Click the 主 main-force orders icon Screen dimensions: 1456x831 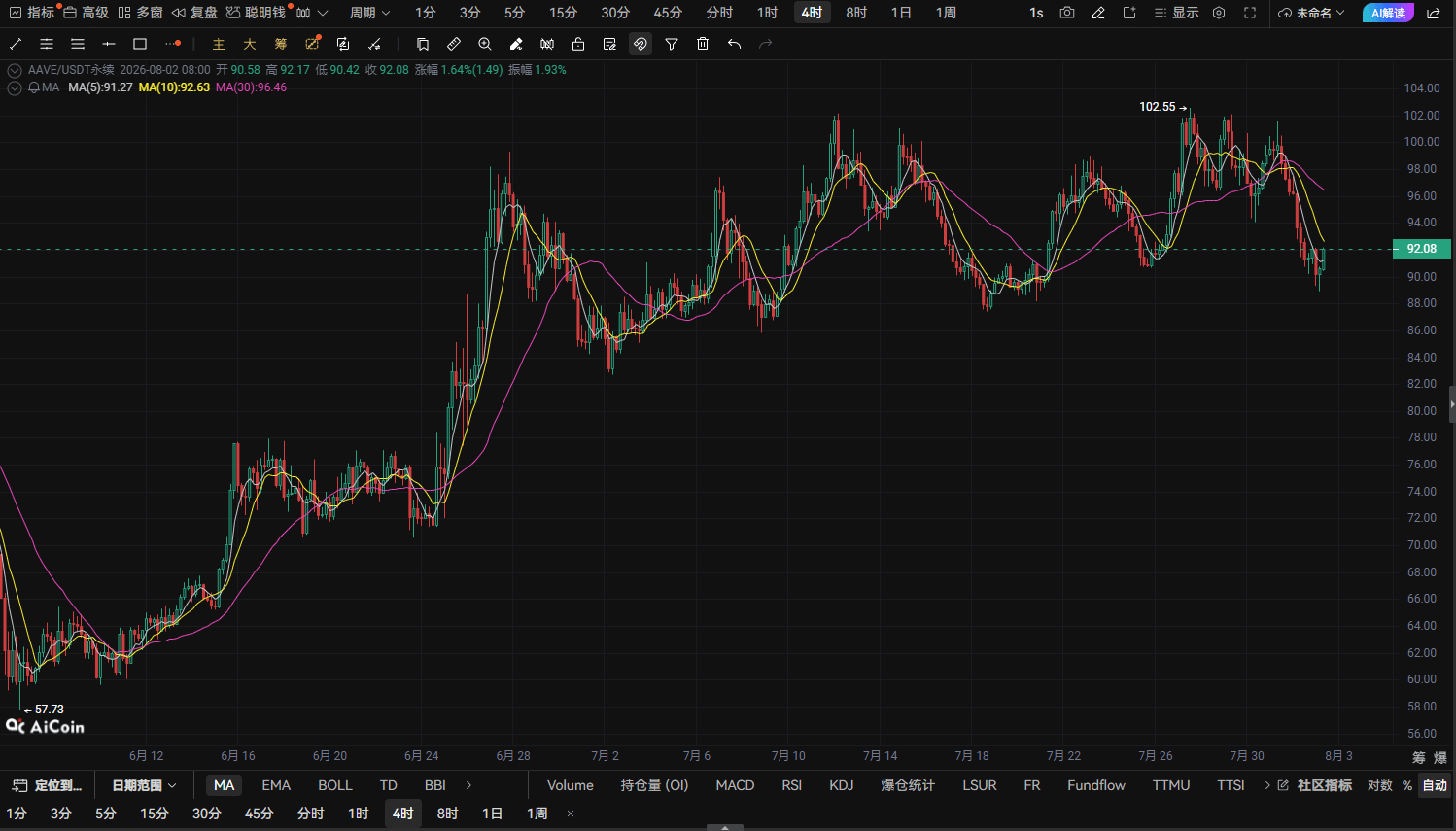[x=219, y=44]
